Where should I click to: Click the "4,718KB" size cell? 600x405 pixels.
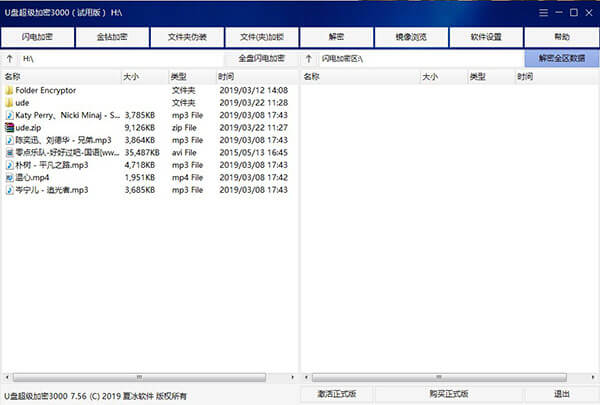coord(140,165)
